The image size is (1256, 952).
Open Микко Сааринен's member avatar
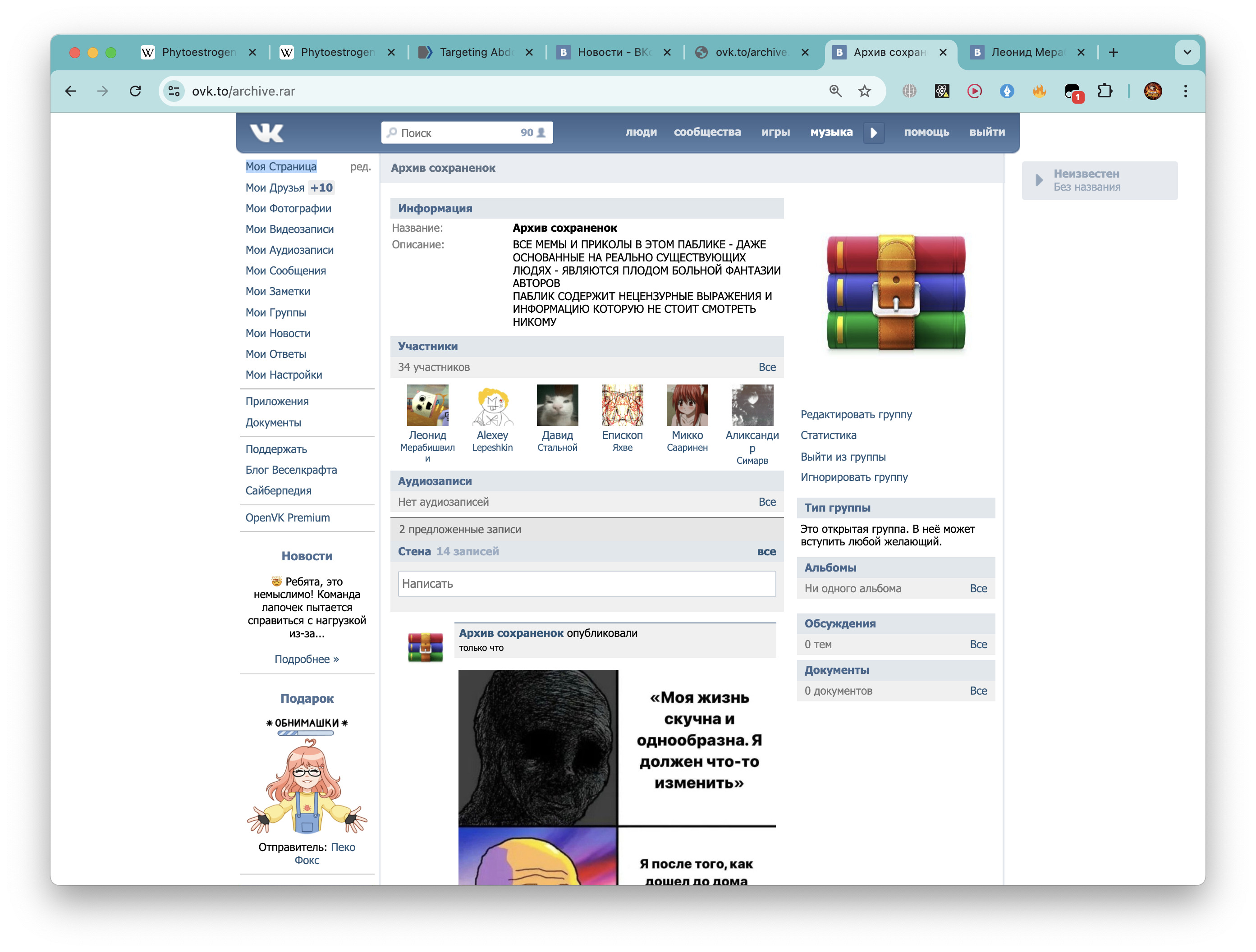[687, 405]
